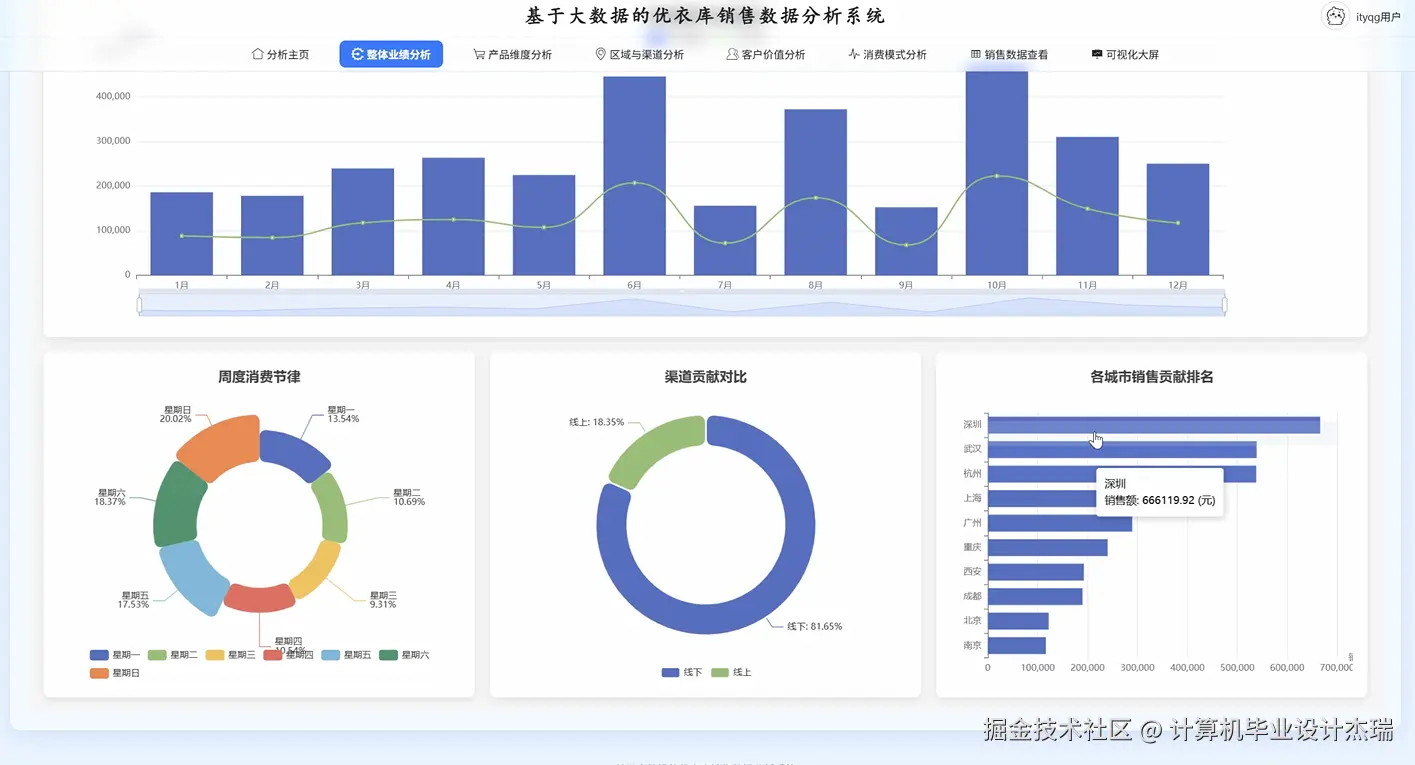Open 可视化大屏 tab
Viewport: 1415px width, 765px height.
(1125, 54)
